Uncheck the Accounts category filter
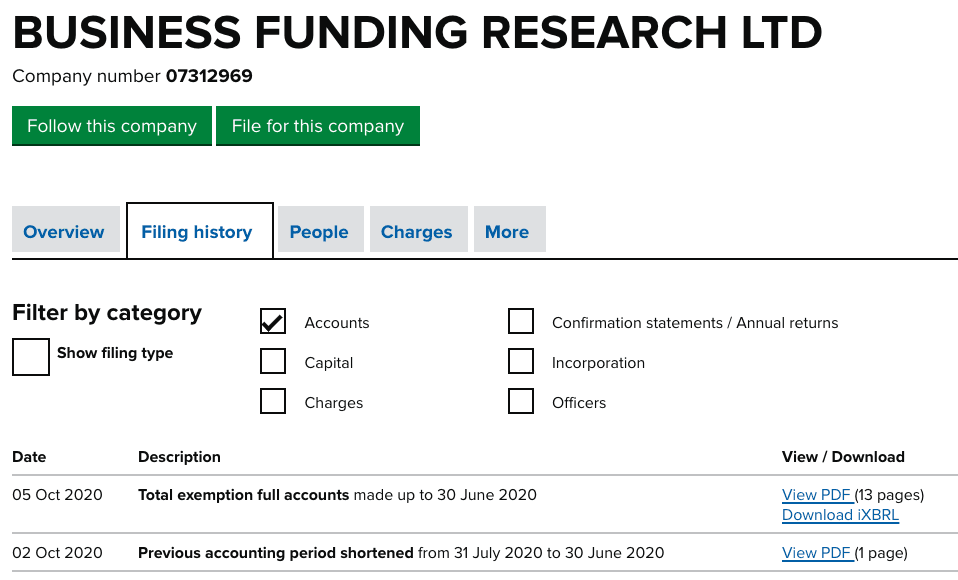The height and width of the screenshot is (580, 958). tap(272, 321)
